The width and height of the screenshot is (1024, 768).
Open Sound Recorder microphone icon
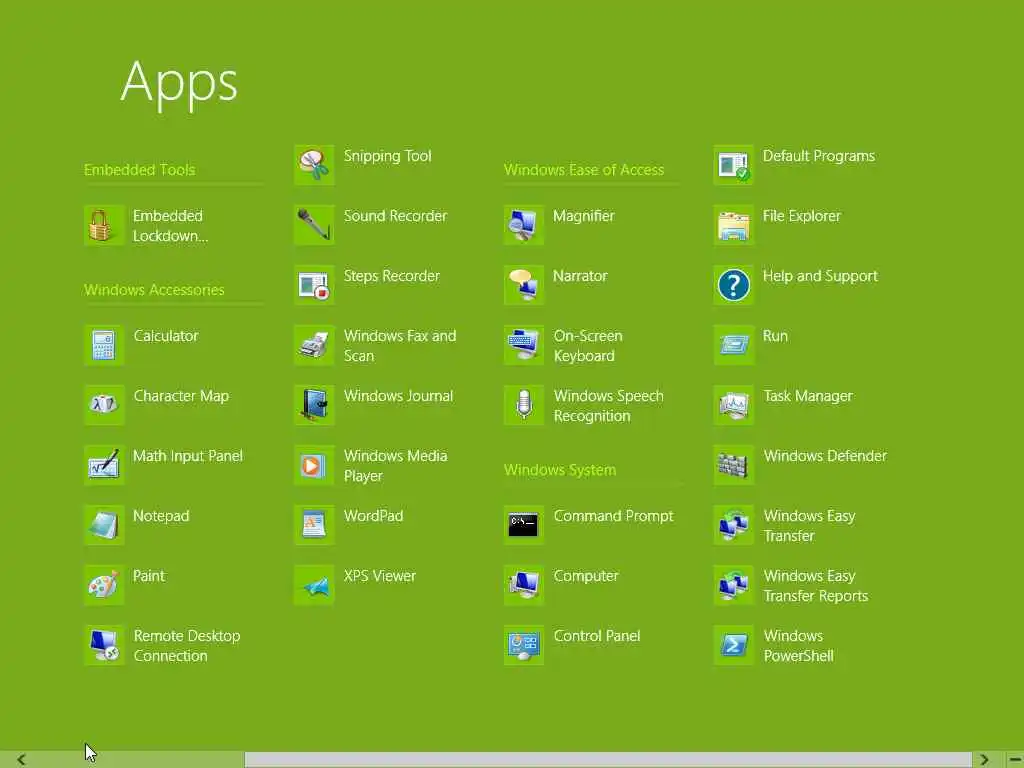click(x=314, y=225)
